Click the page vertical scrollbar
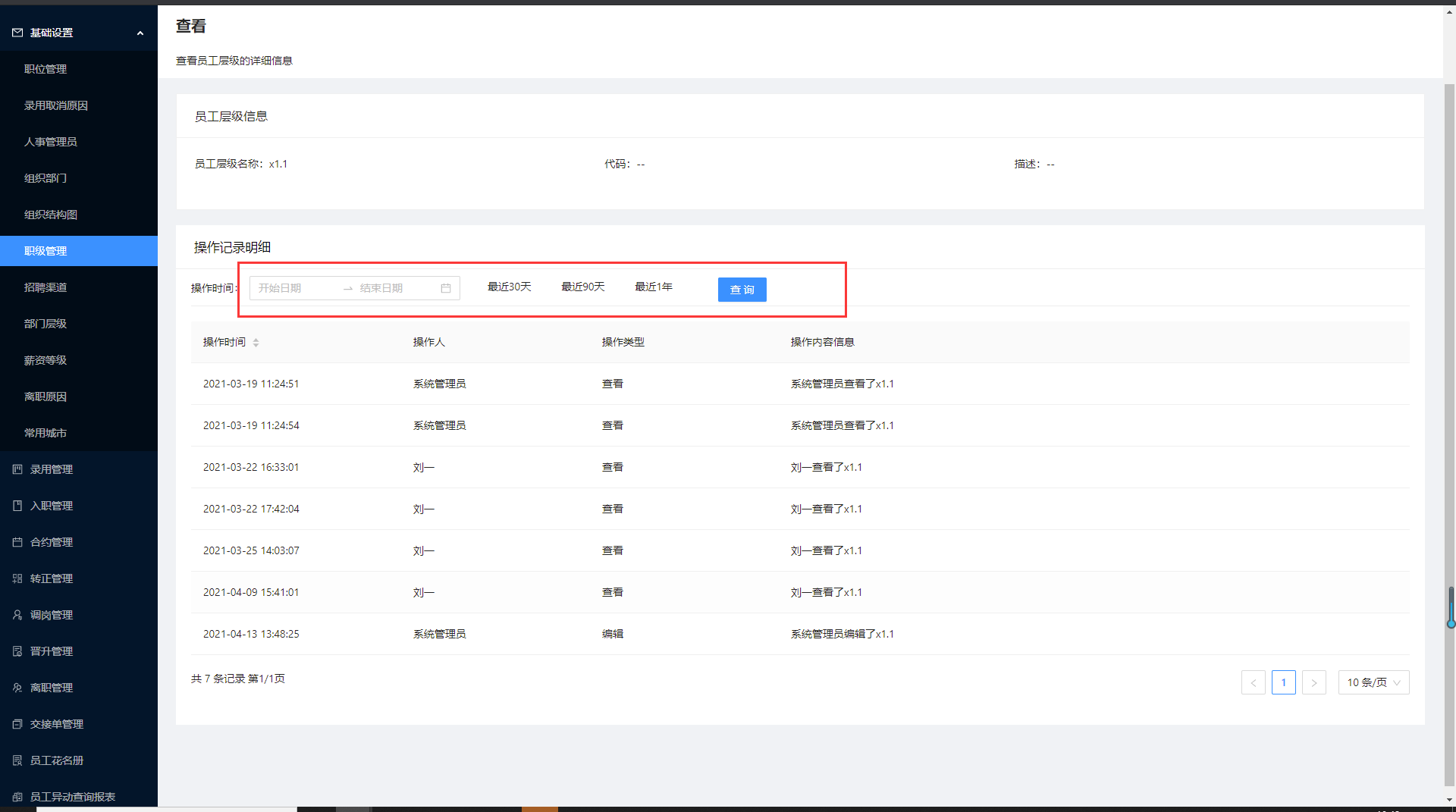Image resolution: width=1456 pixels, height=812 pixels. 1450,436
